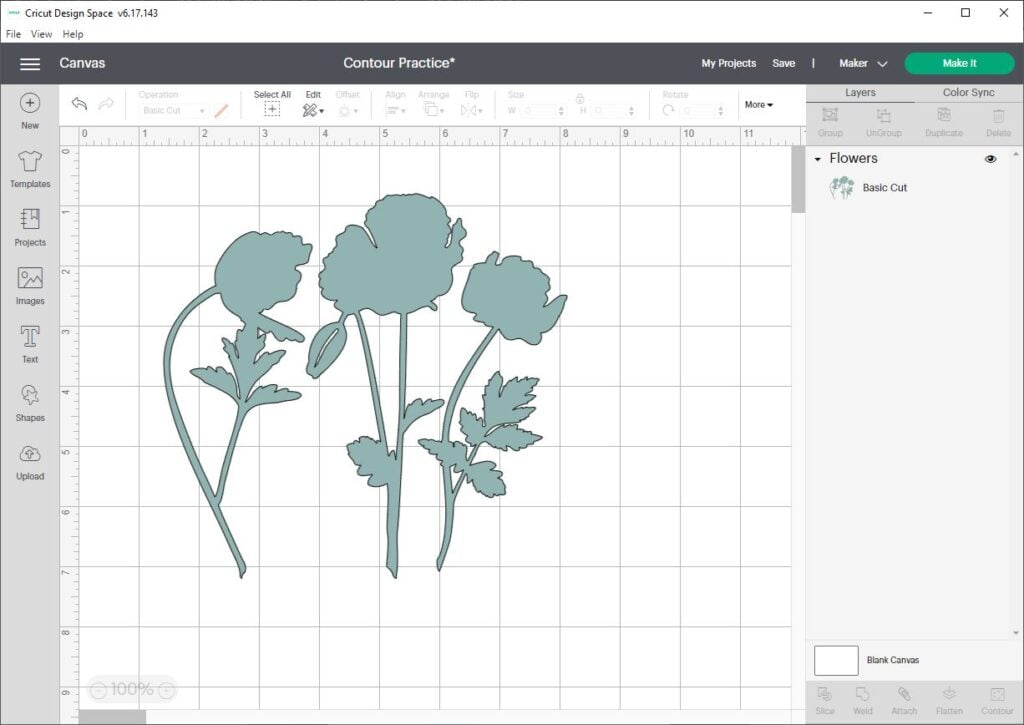Viewport: 1024px width, 725px height.
Task: Click the Weld tool
Action: pos(863,700)
